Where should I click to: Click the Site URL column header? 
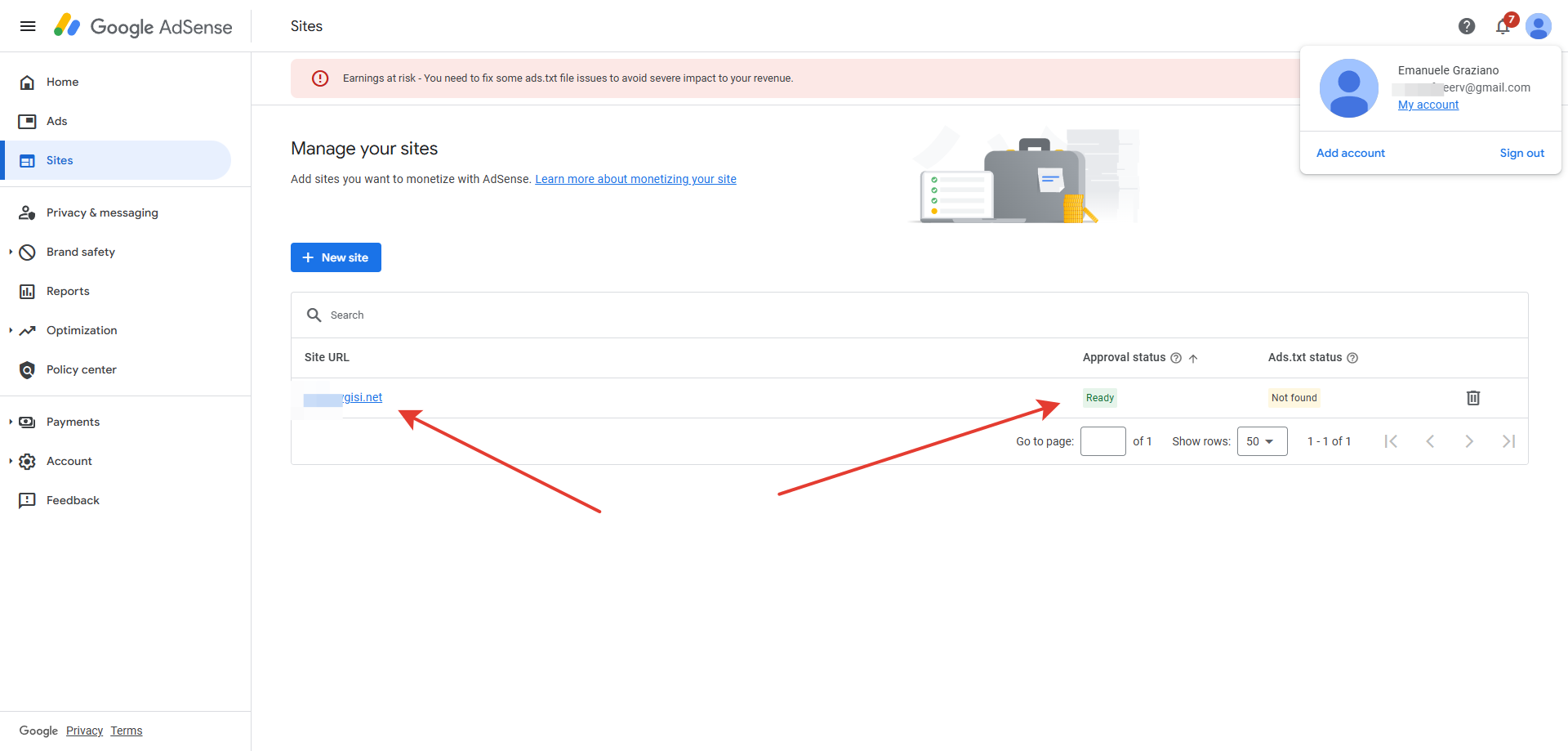(327, 357)
